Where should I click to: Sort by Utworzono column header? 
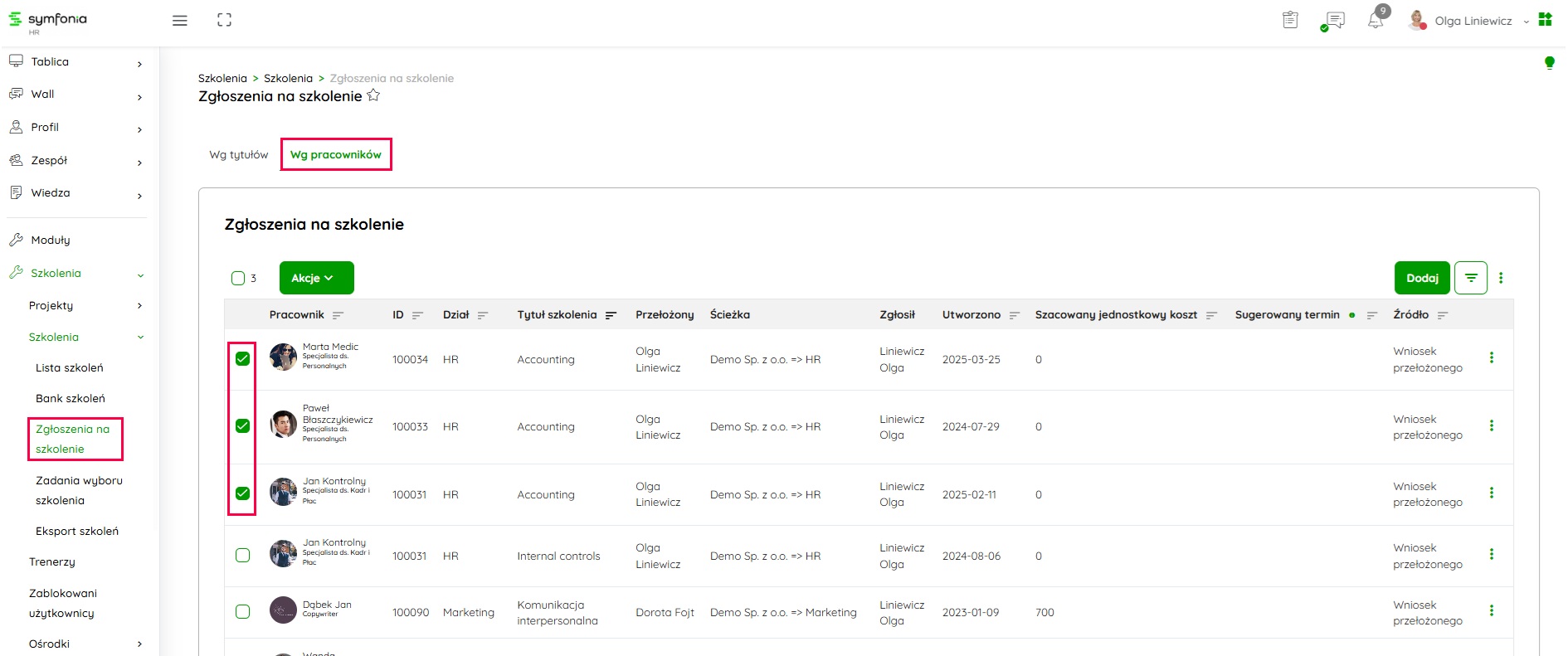tap(971, 315)
